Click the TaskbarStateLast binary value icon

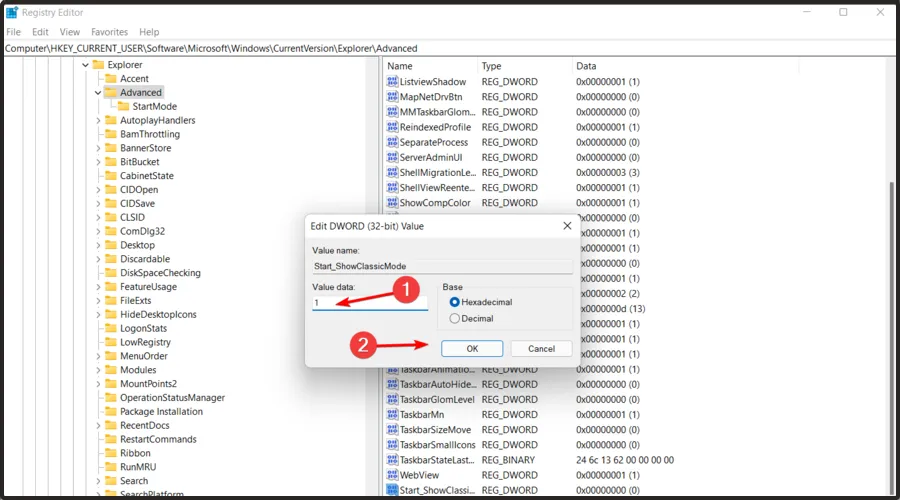click(392, 460)
